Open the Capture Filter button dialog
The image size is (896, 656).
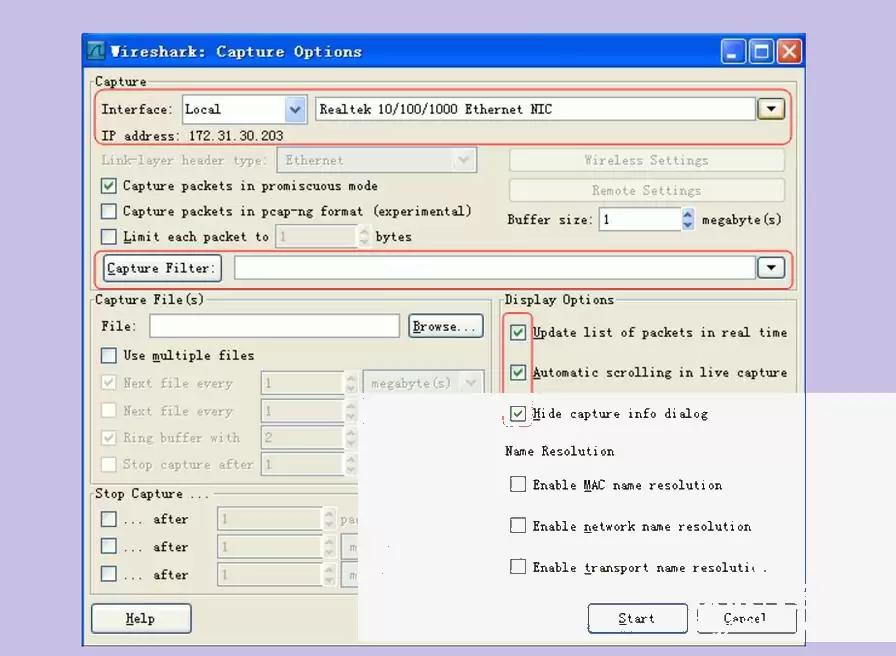[162, 268]
